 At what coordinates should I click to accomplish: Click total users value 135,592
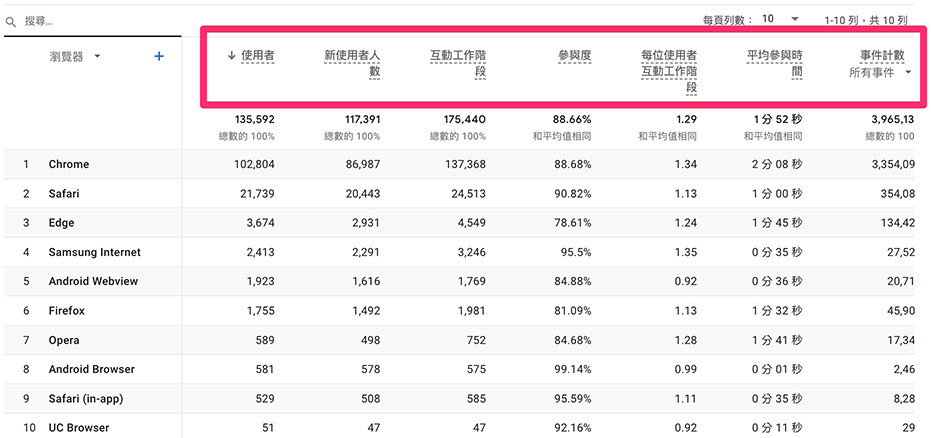coord(255,119)
